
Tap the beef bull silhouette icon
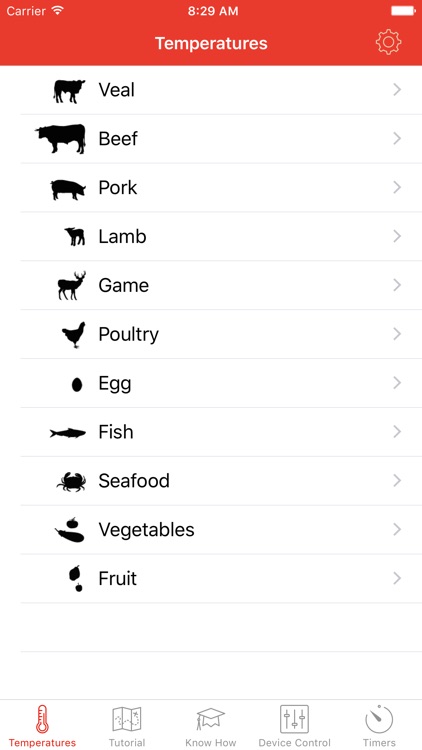pos(60,139)
